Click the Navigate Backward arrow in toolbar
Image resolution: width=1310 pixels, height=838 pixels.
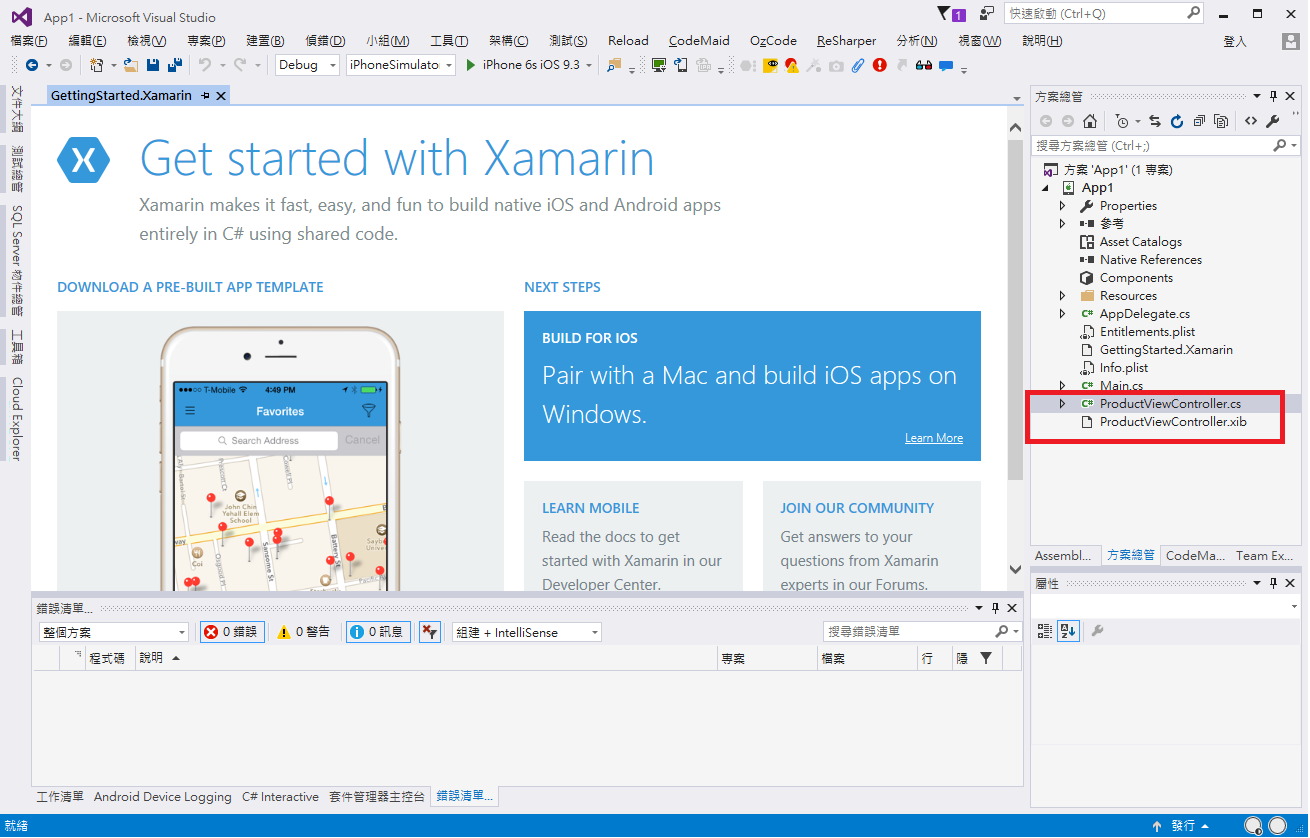(x=32, y=65)
